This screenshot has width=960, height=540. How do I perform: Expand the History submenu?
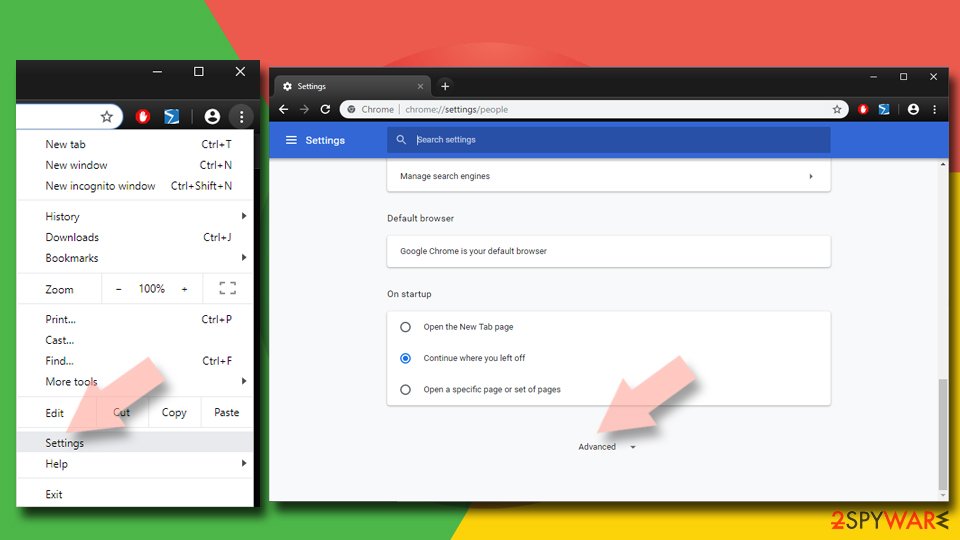(x=244, y=216)
